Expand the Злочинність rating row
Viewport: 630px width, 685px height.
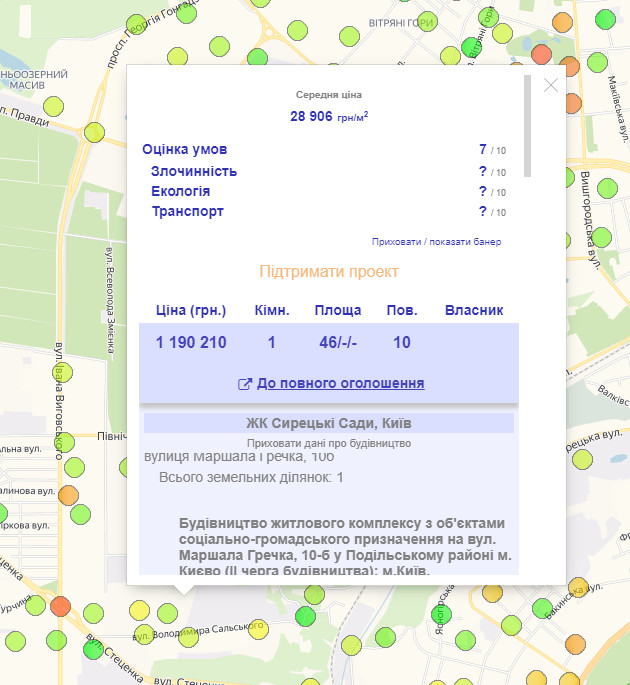(194, 171)
